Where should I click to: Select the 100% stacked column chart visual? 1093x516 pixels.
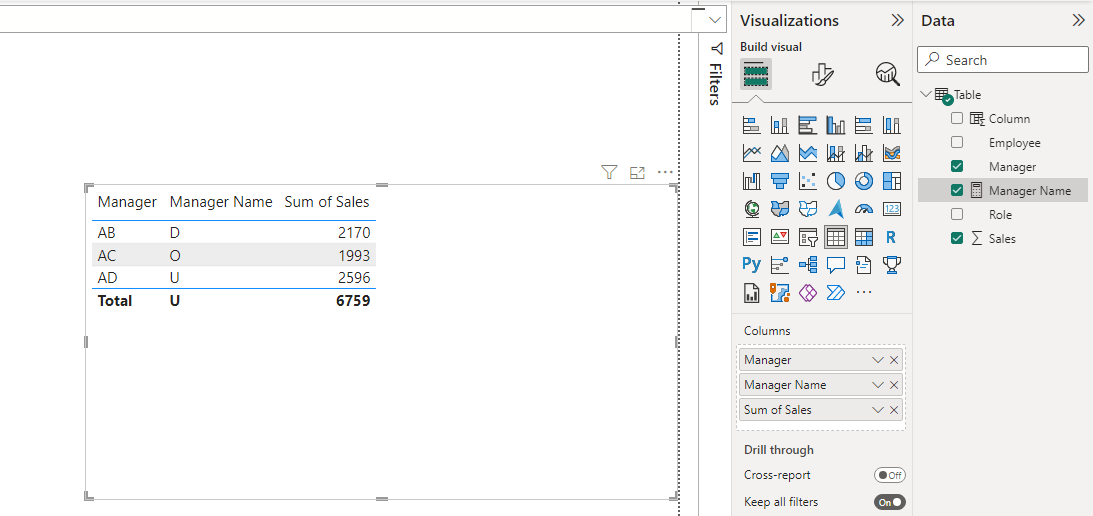point(892,126)
